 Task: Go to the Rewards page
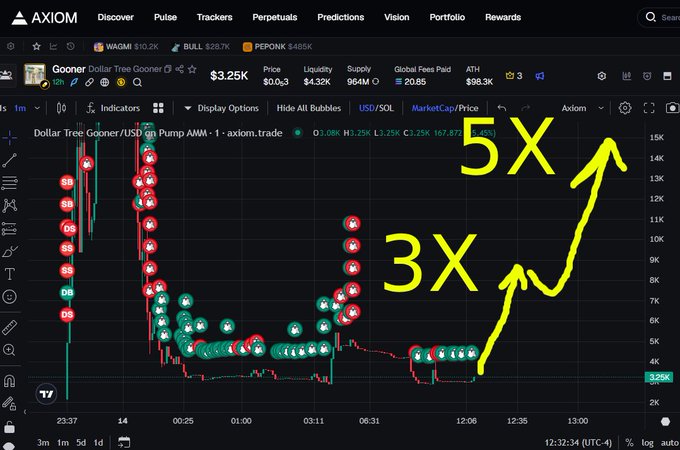(x=503, y=17)
